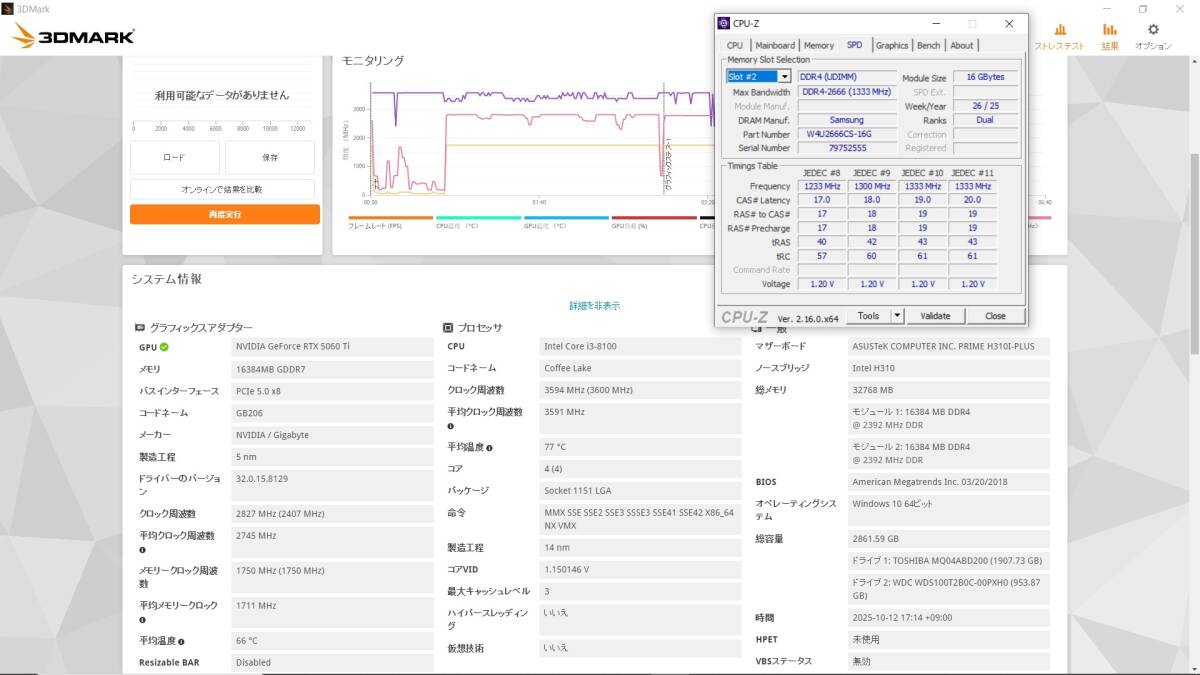1200x675 pixels.
Task: Collapse system details with 詳細を非表示
Action: tap(595, 306)
